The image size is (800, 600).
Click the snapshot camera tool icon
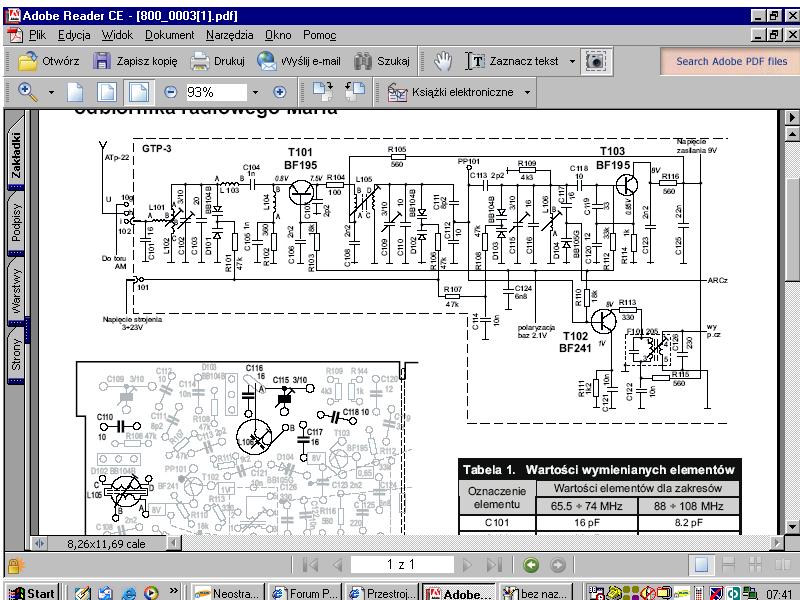click(x=595, y=61)
